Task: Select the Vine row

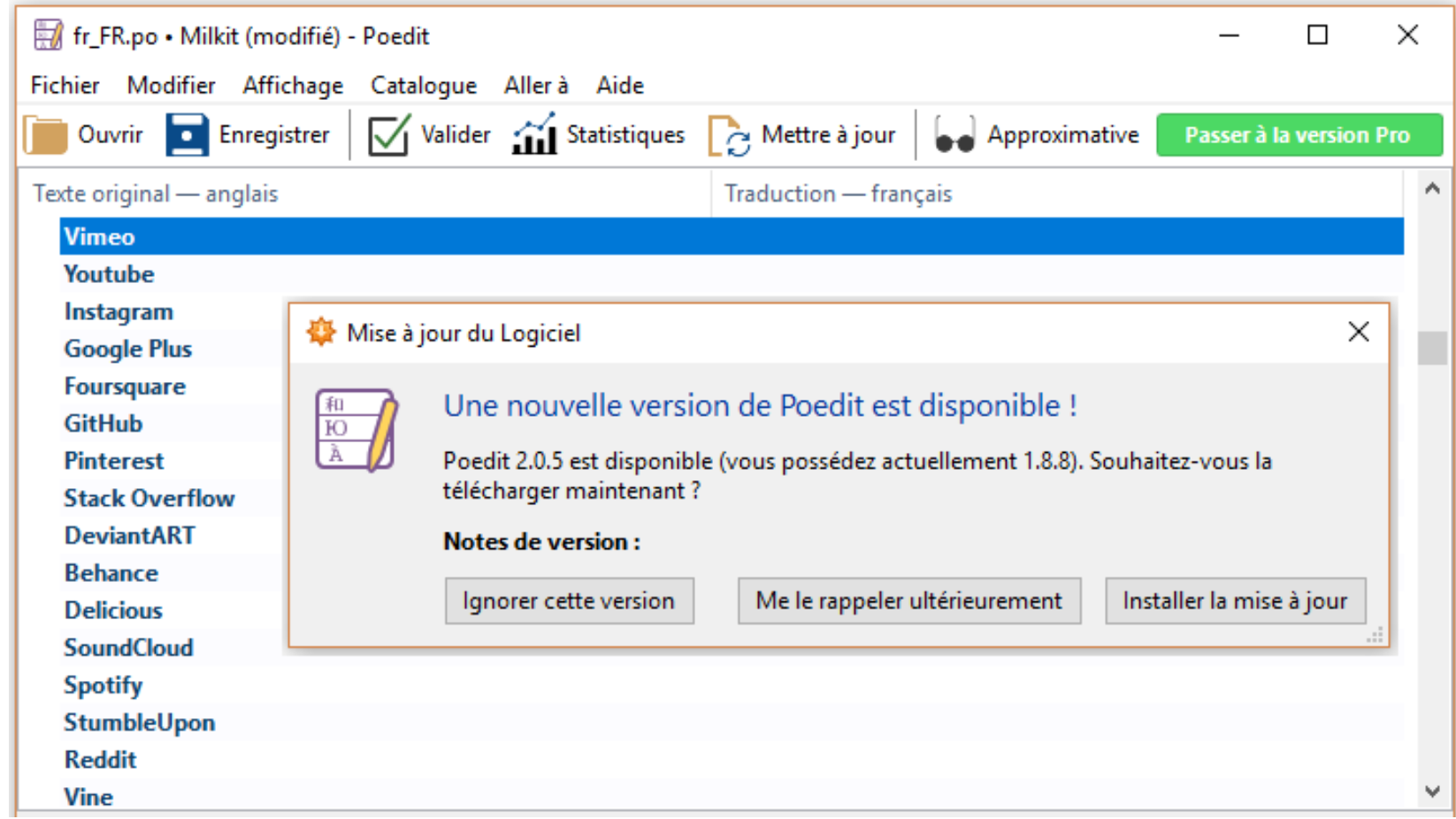Action: [x=732, y=795]
